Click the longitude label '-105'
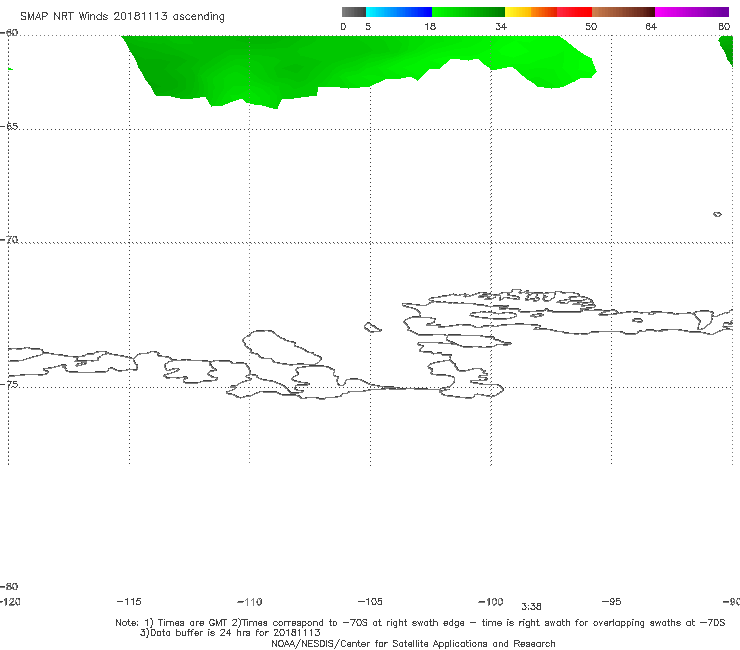 (x=370, y=601)
